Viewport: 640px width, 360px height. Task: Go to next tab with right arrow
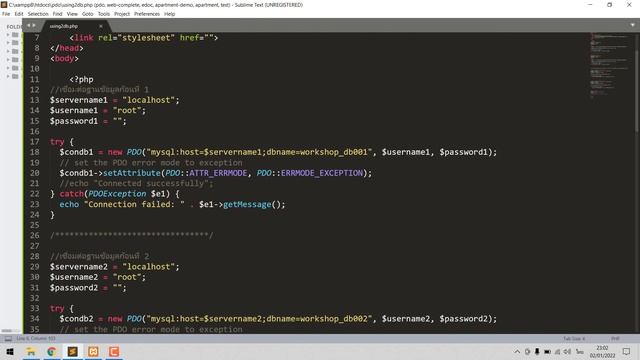(34, 26)
